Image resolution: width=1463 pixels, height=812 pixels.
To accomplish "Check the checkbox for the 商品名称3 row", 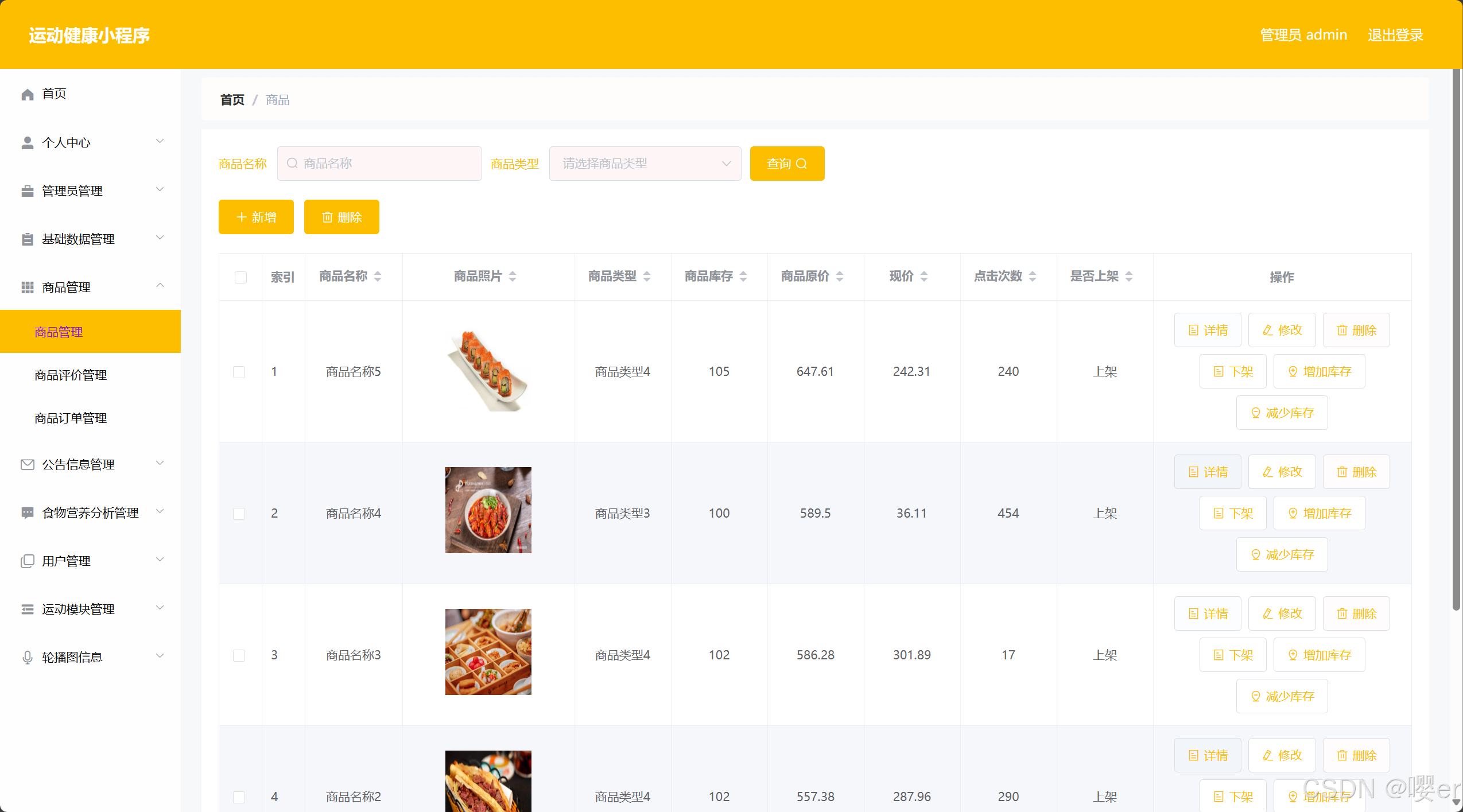I will (x=239, y=655).
